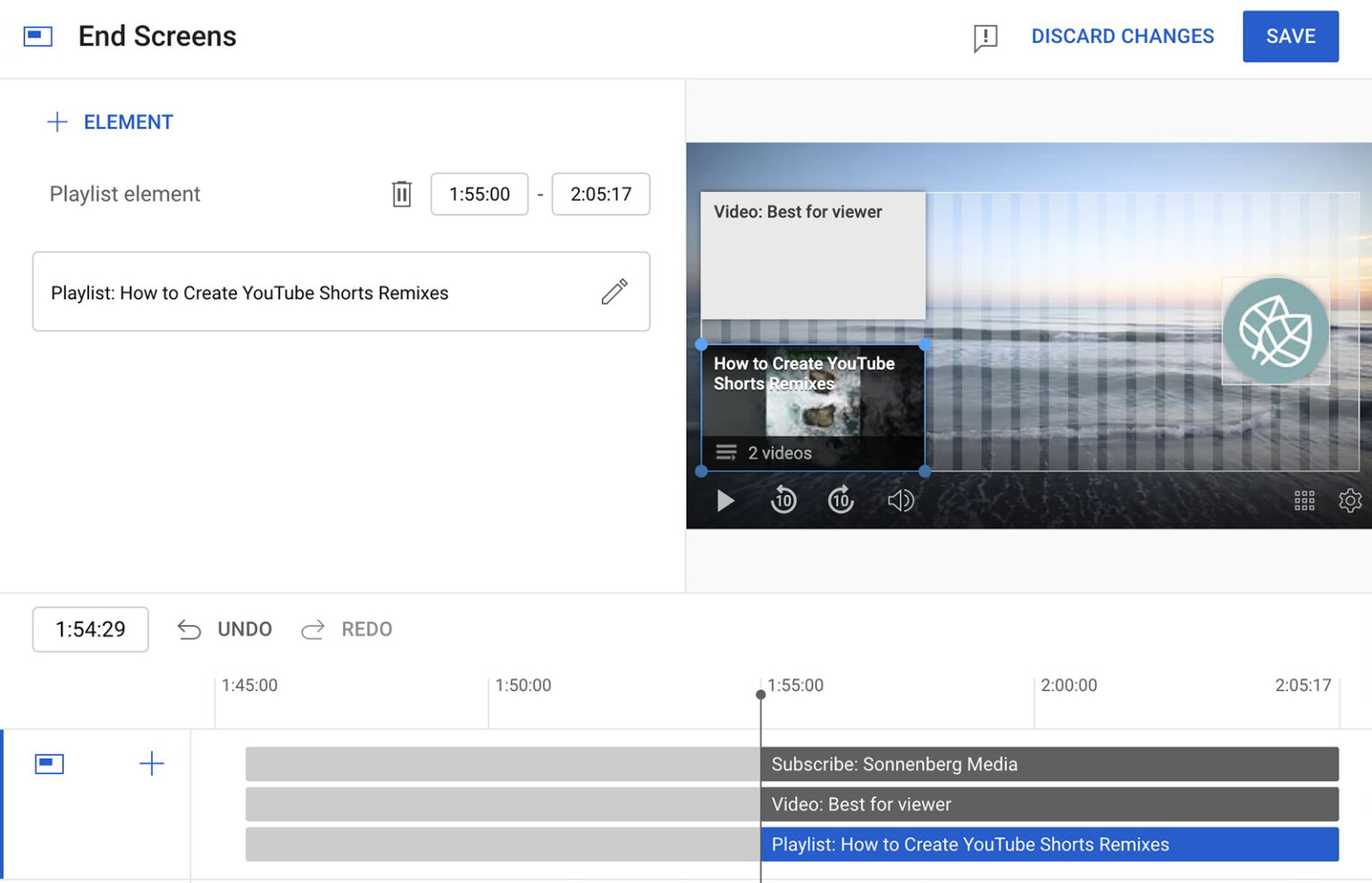
Task: Click DISCARD CHANGES
Action: 1123,36
